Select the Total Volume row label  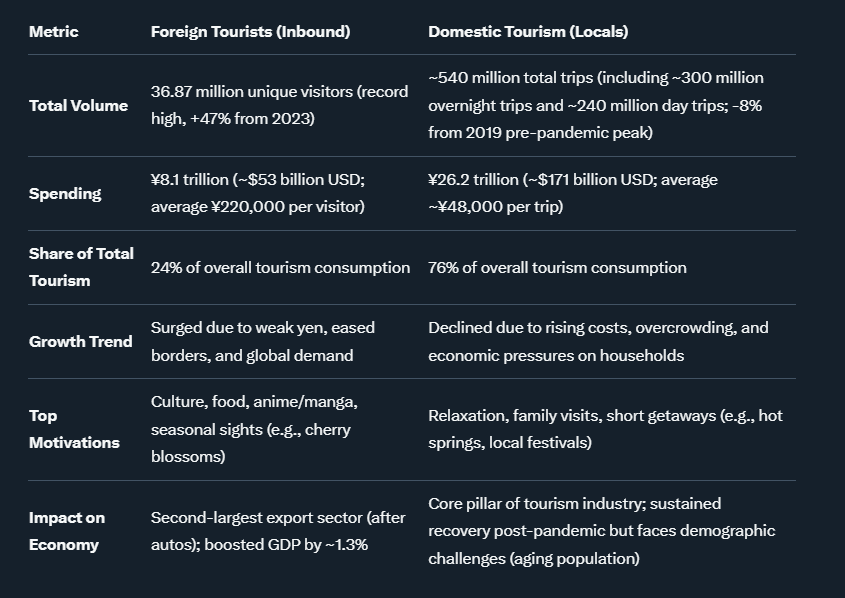78,105
